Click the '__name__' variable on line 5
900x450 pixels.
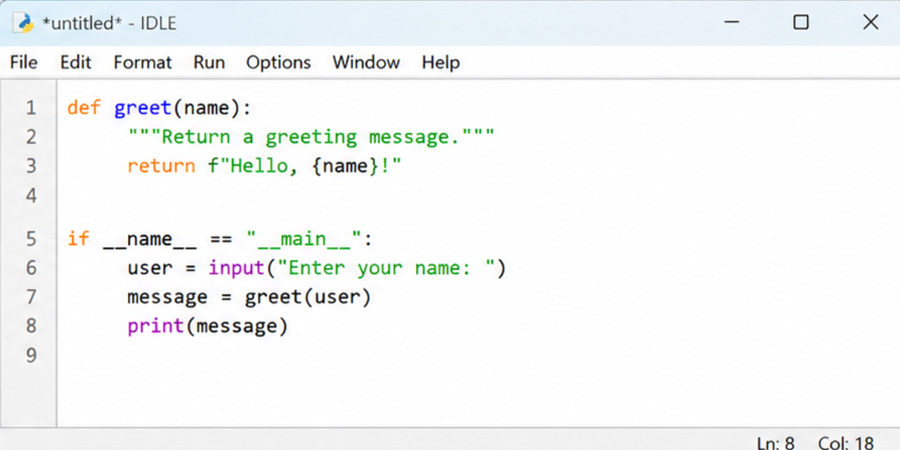point(150,238)
